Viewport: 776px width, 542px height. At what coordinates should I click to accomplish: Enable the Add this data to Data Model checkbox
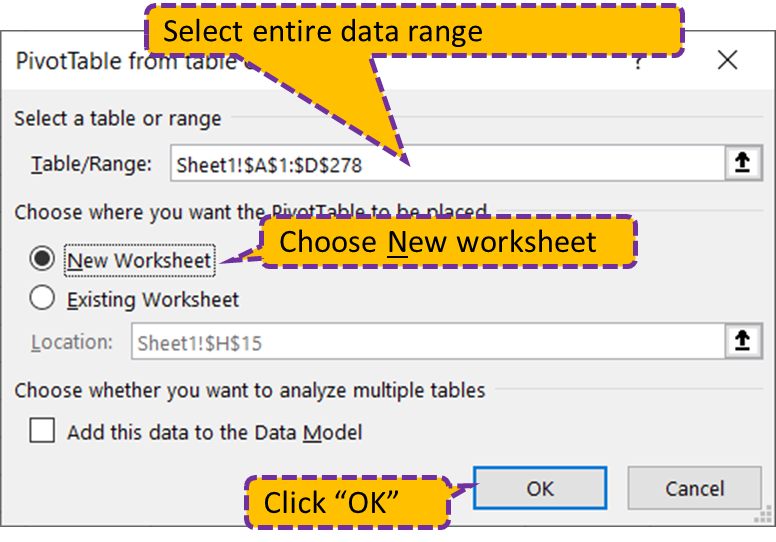click(42, 431)
